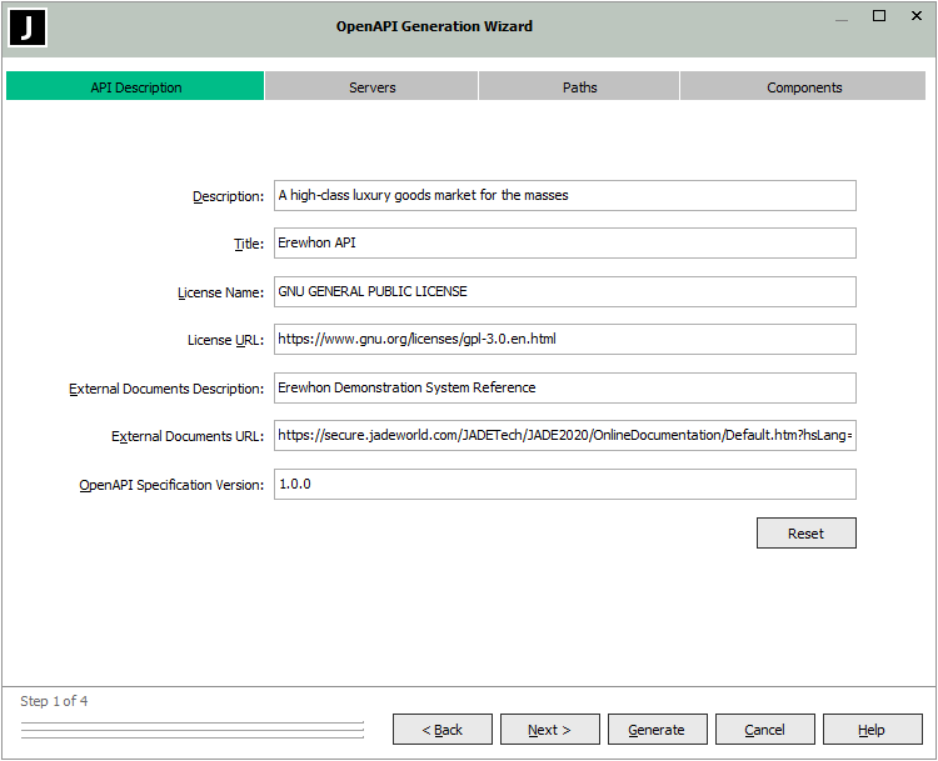The image size is (938, 761).
Task: Click the API Description tab
Action: tap(136, 87)
